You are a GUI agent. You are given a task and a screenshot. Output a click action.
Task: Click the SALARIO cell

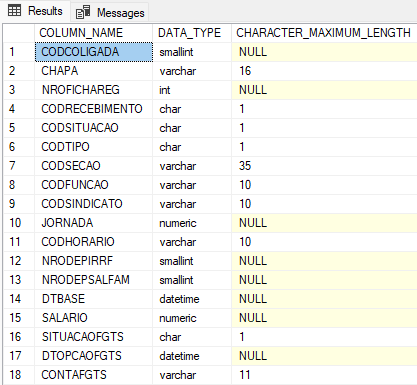tap(94, 318)
